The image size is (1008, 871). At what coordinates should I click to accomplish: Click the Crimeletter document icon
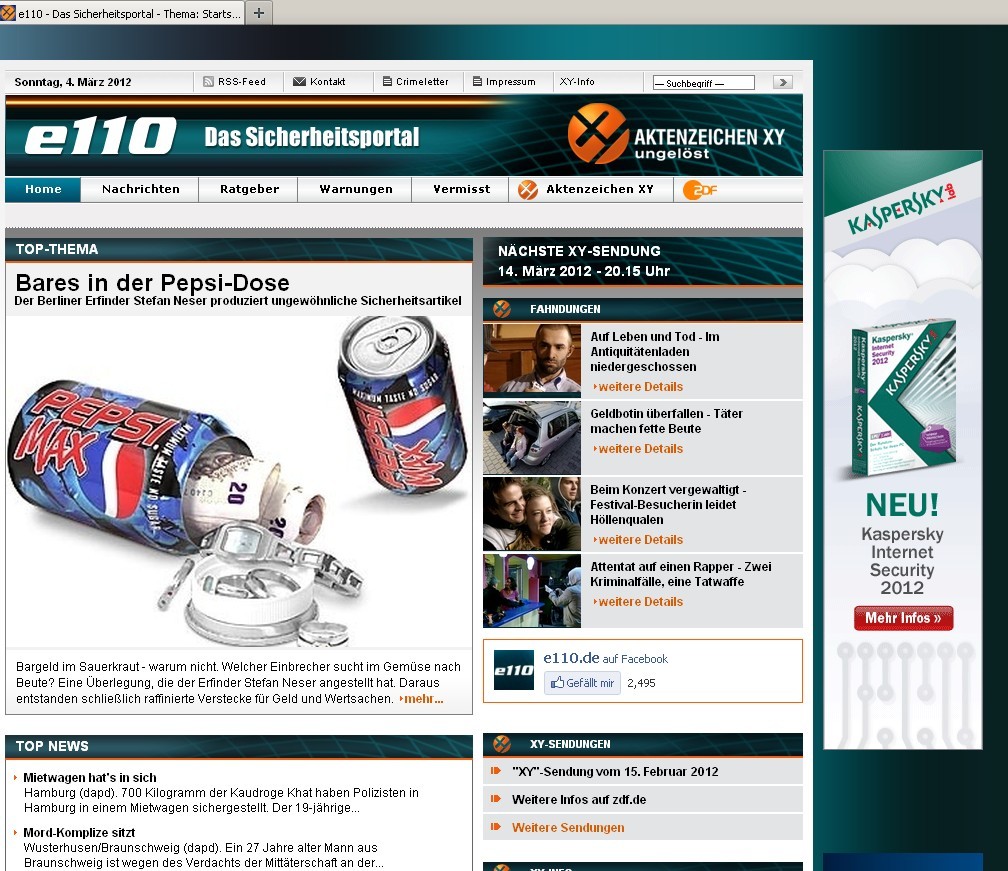coord(386,82)
